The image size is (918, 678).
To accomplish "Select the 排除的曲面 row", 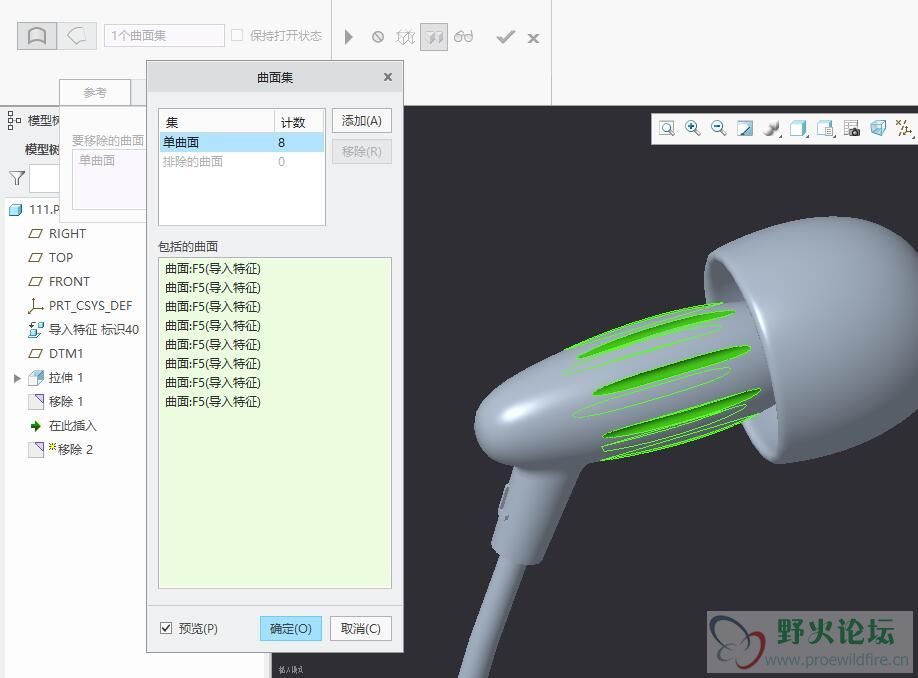I will pos(242,162).
